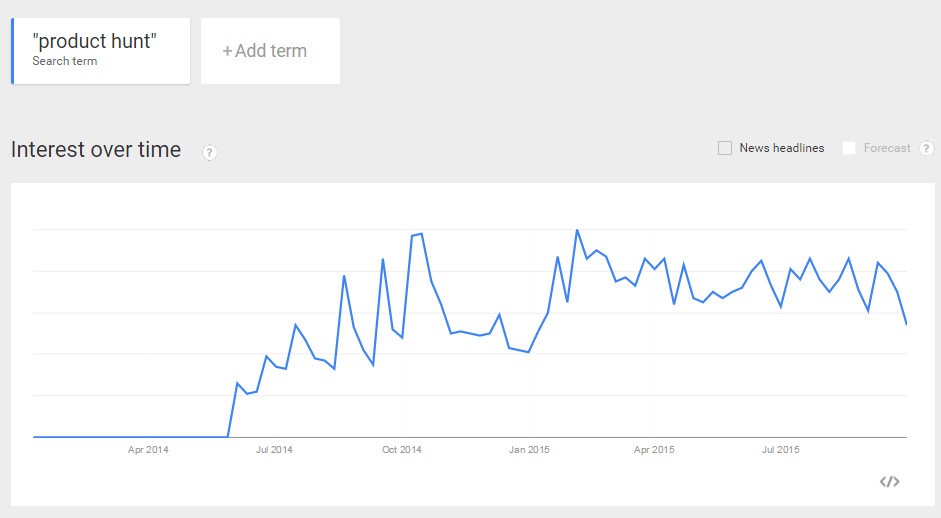Click help icon beside Interest over time
941x518 pixels.
pos(210,153)
